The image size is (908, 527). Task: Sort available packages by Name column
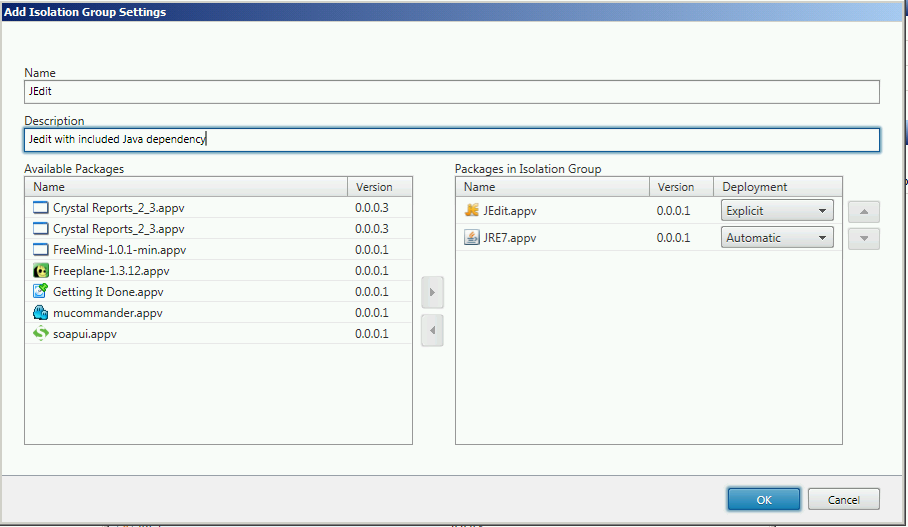coord(186,187)
